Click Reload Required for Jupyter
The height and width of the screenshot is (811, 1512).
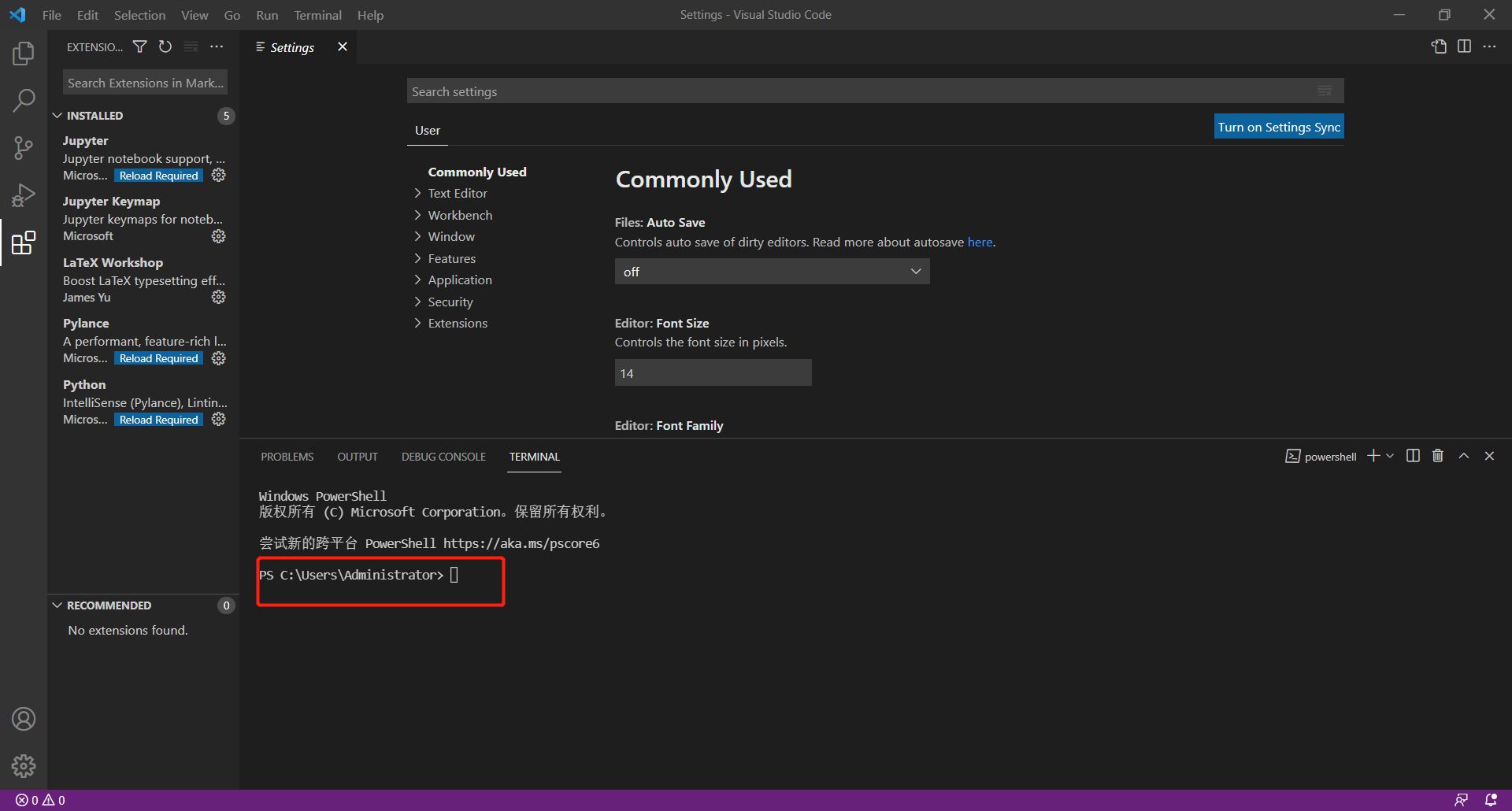coord(159,176)
